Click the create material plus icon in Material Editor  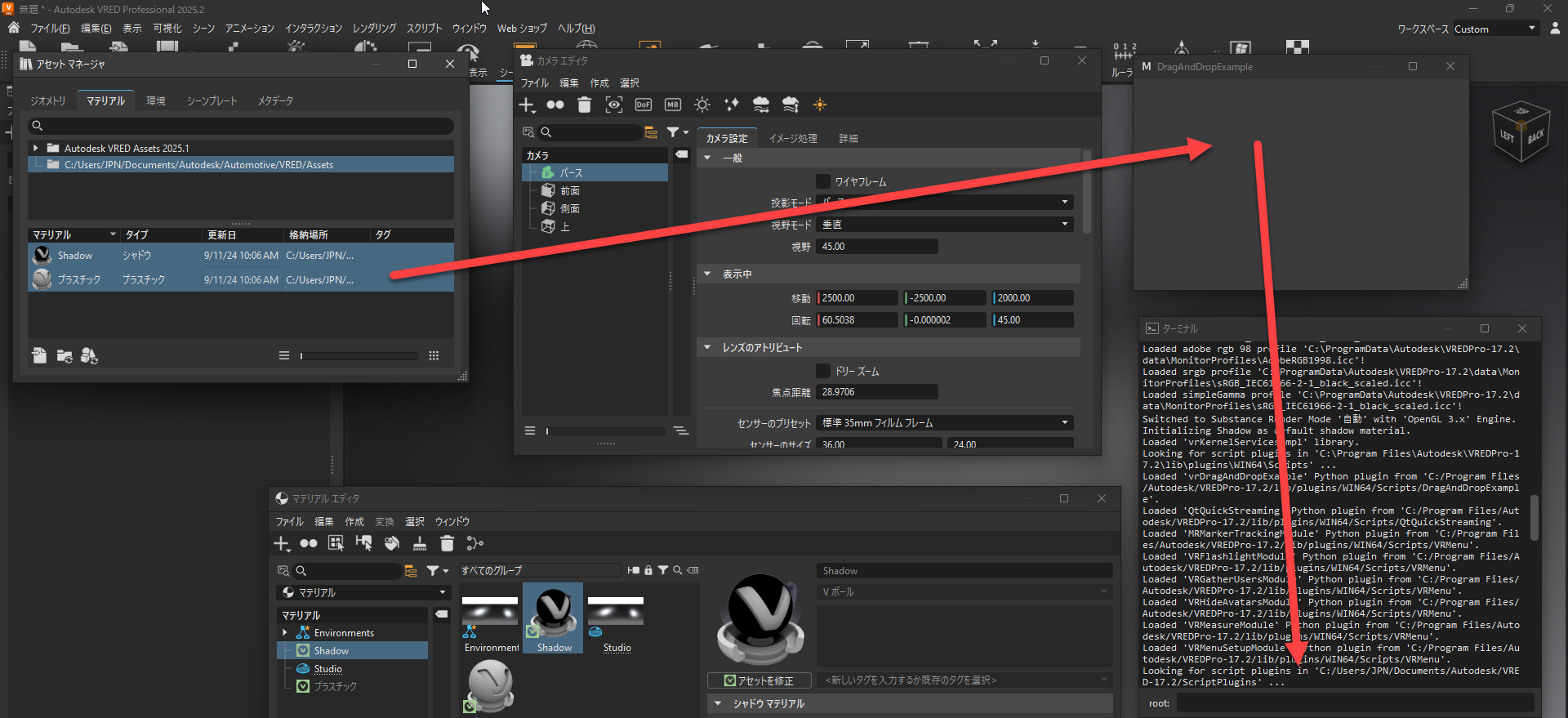pyautogui.click(x=282, y=543)
